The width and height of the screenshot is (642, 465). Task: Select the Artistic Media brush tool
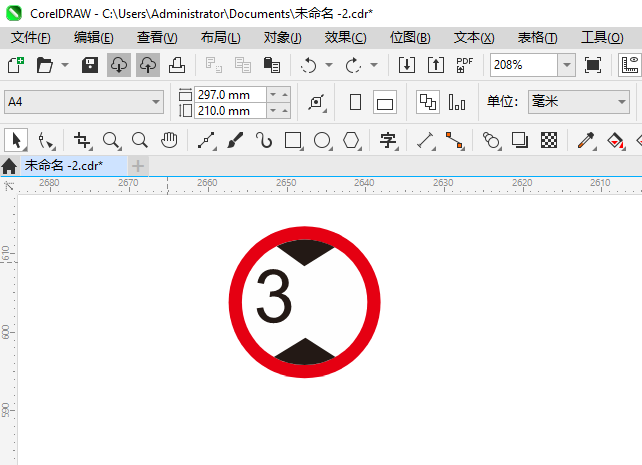point(235,140)
